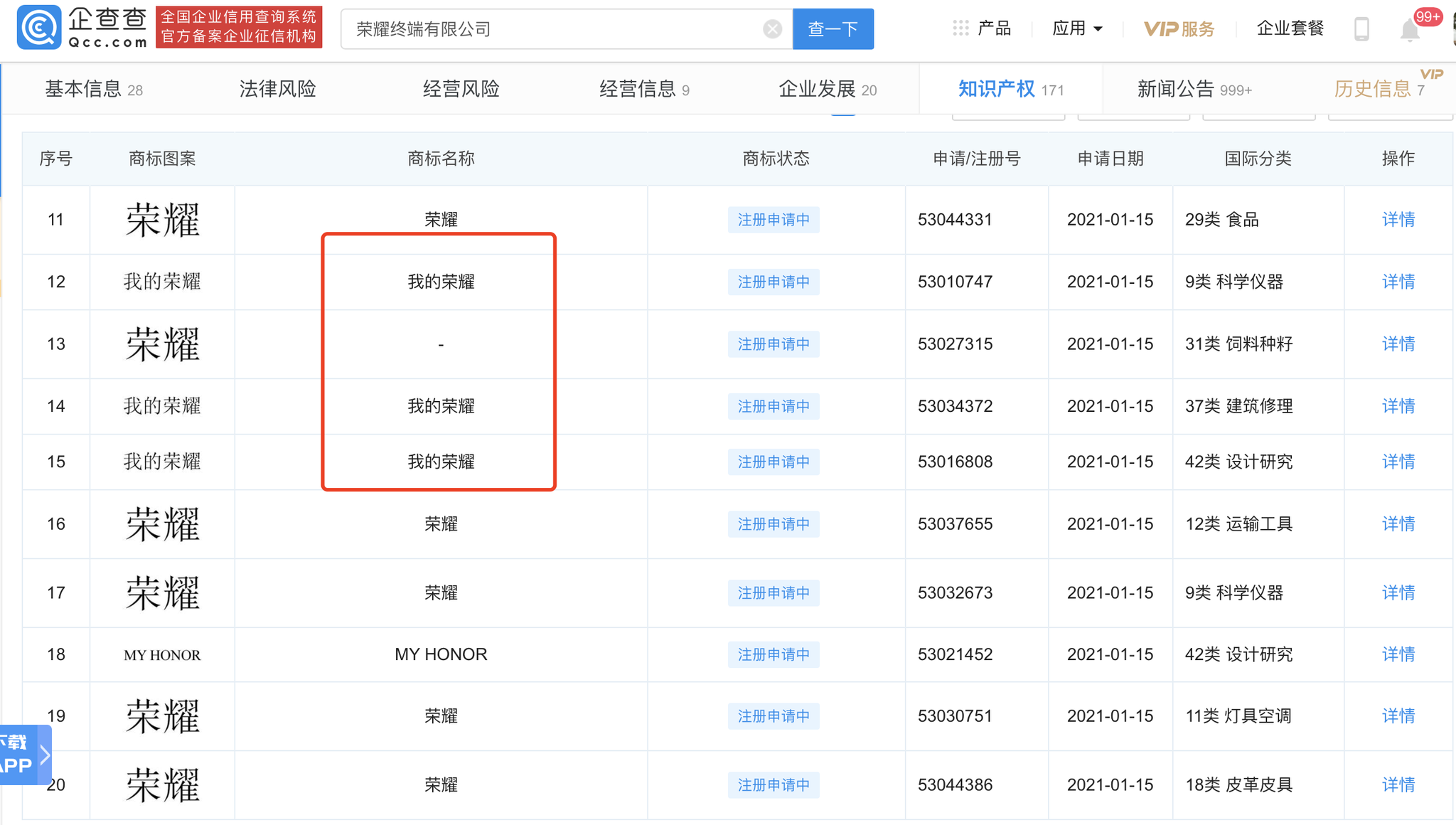Click 18类 皮革皮具 cell
This screenshot has height=825, width=1456.
point(1238,785)
